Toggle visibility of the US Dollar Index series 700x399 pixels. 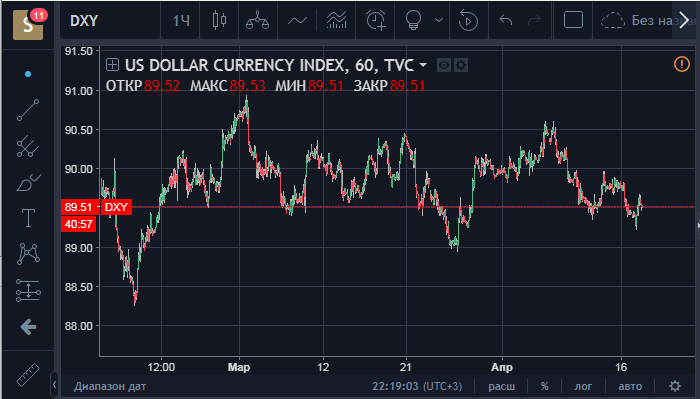click(443, 66)
